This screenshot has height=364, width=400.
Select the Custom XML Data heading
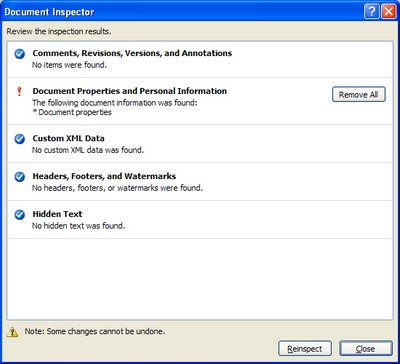coord(68,138)
